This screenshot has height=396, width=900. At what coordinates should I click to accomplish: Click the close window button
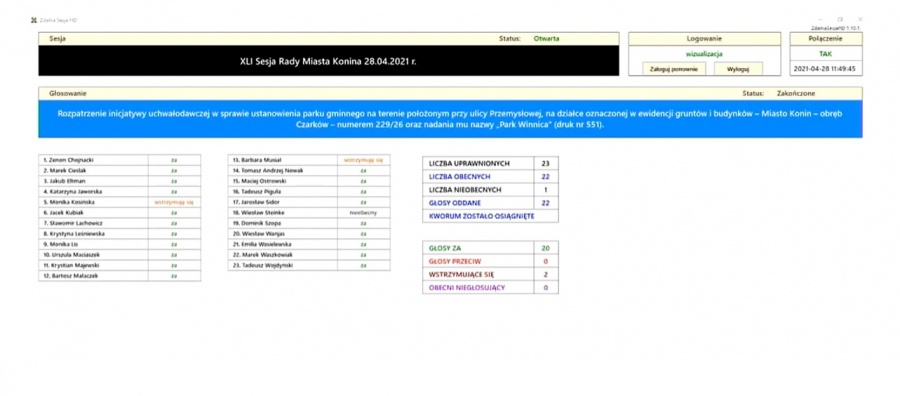(x=860, y=20)
